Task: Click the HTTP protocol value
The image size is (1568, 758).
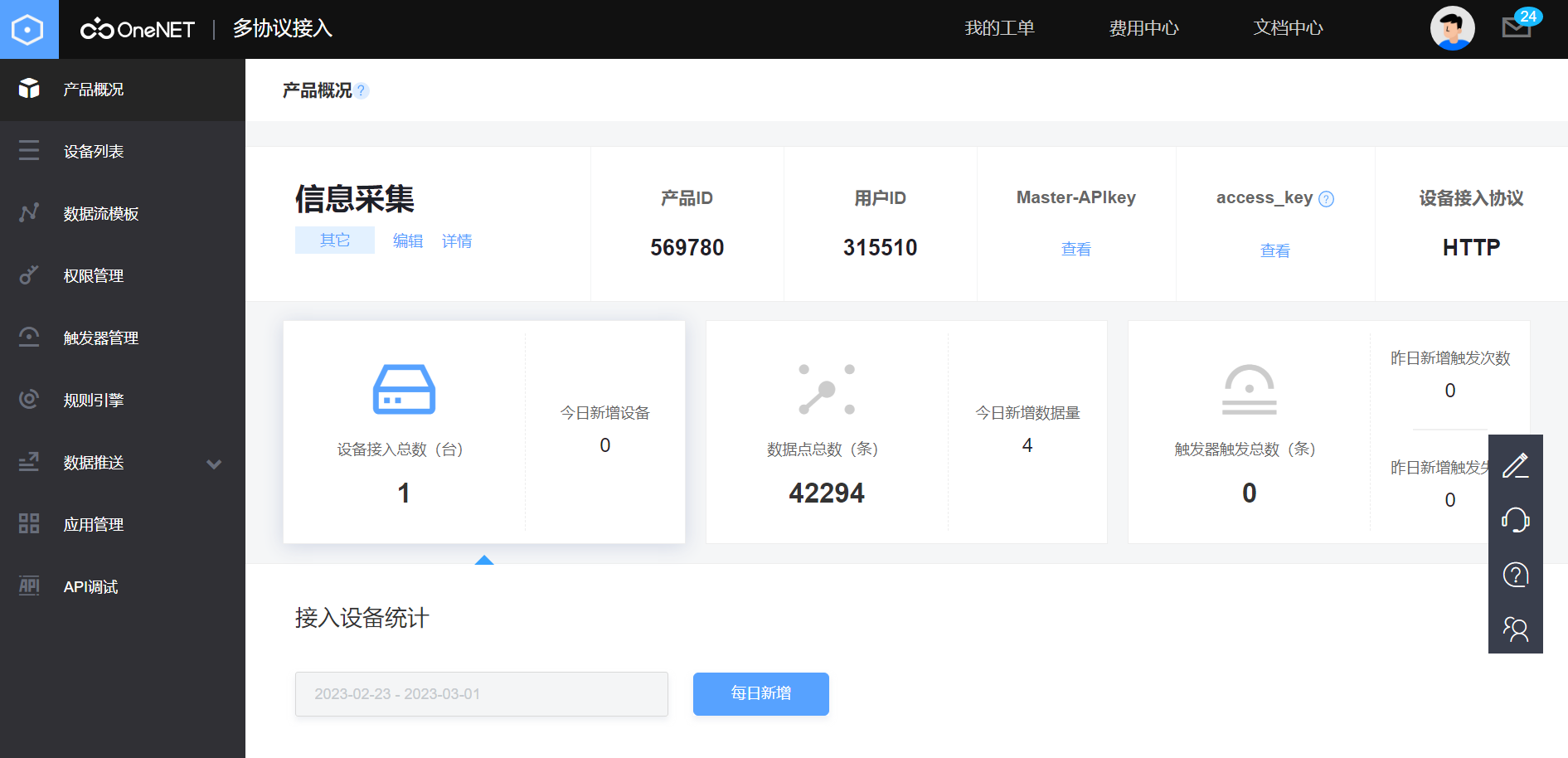Action: [x=1472, y=247]
